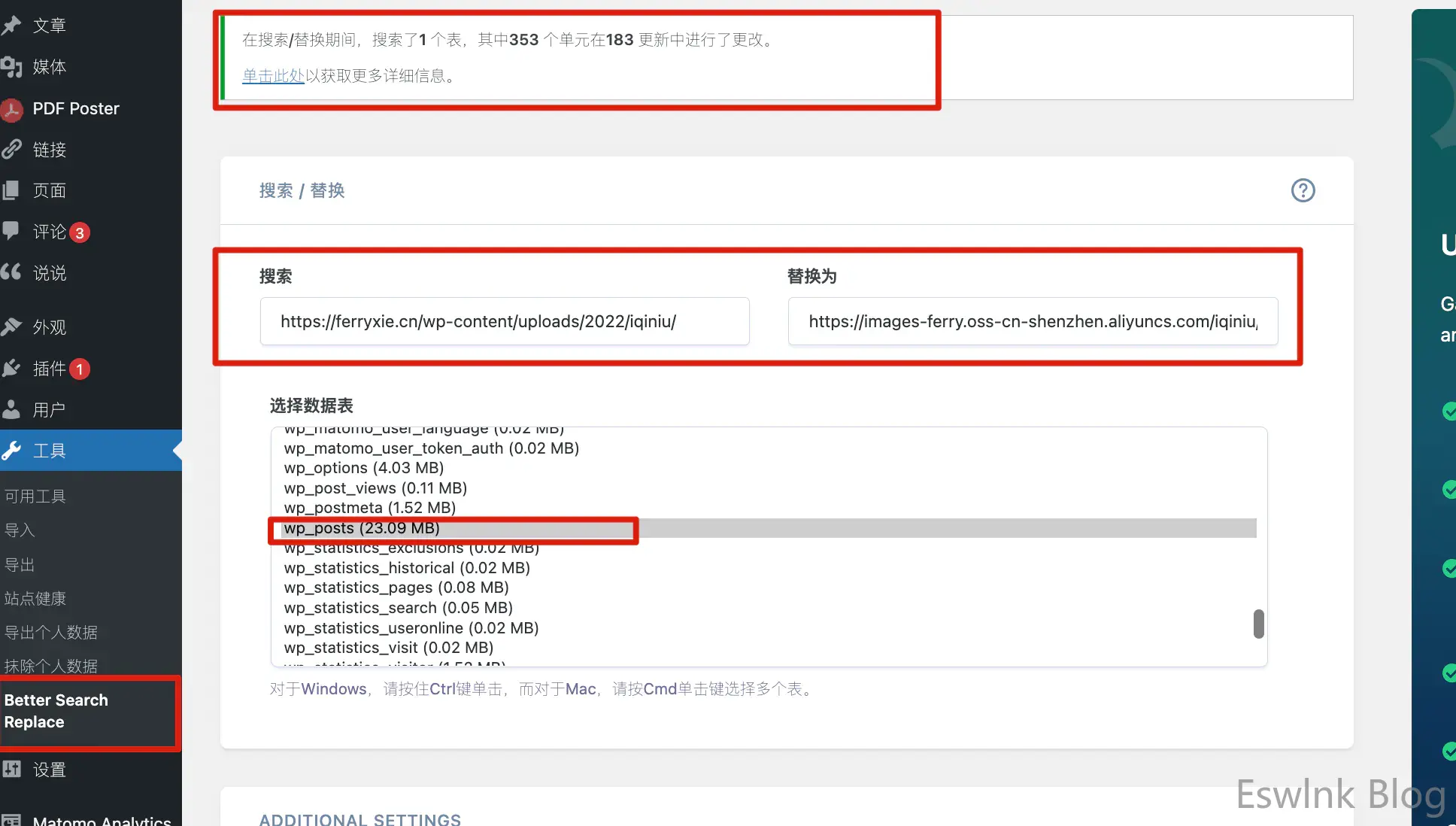Open PDF Poster plugin icon
This screenshot has height=826, width=1456.
pos(11,109)
